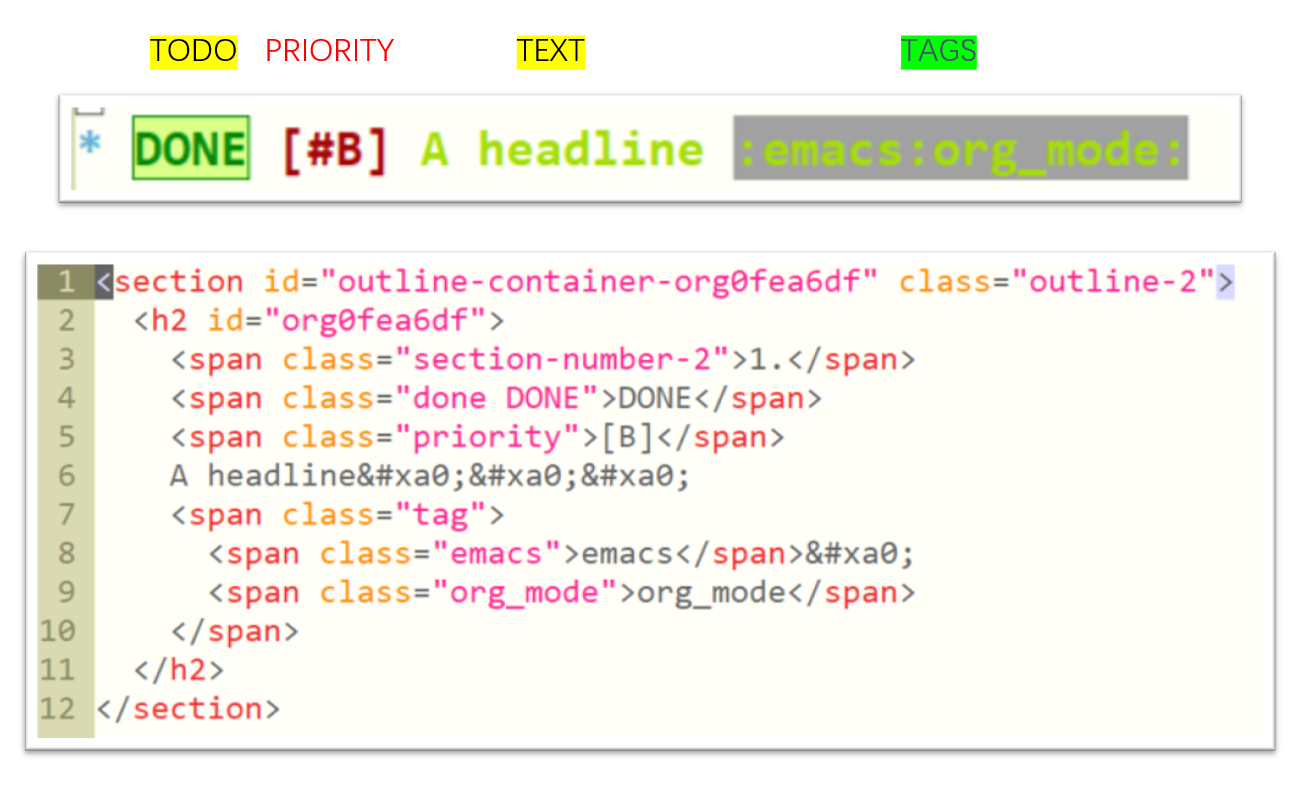The height and width of the screenshot is (786, 1315).
Task: Click line number 1 in gutter
Action: click(66, 282)
